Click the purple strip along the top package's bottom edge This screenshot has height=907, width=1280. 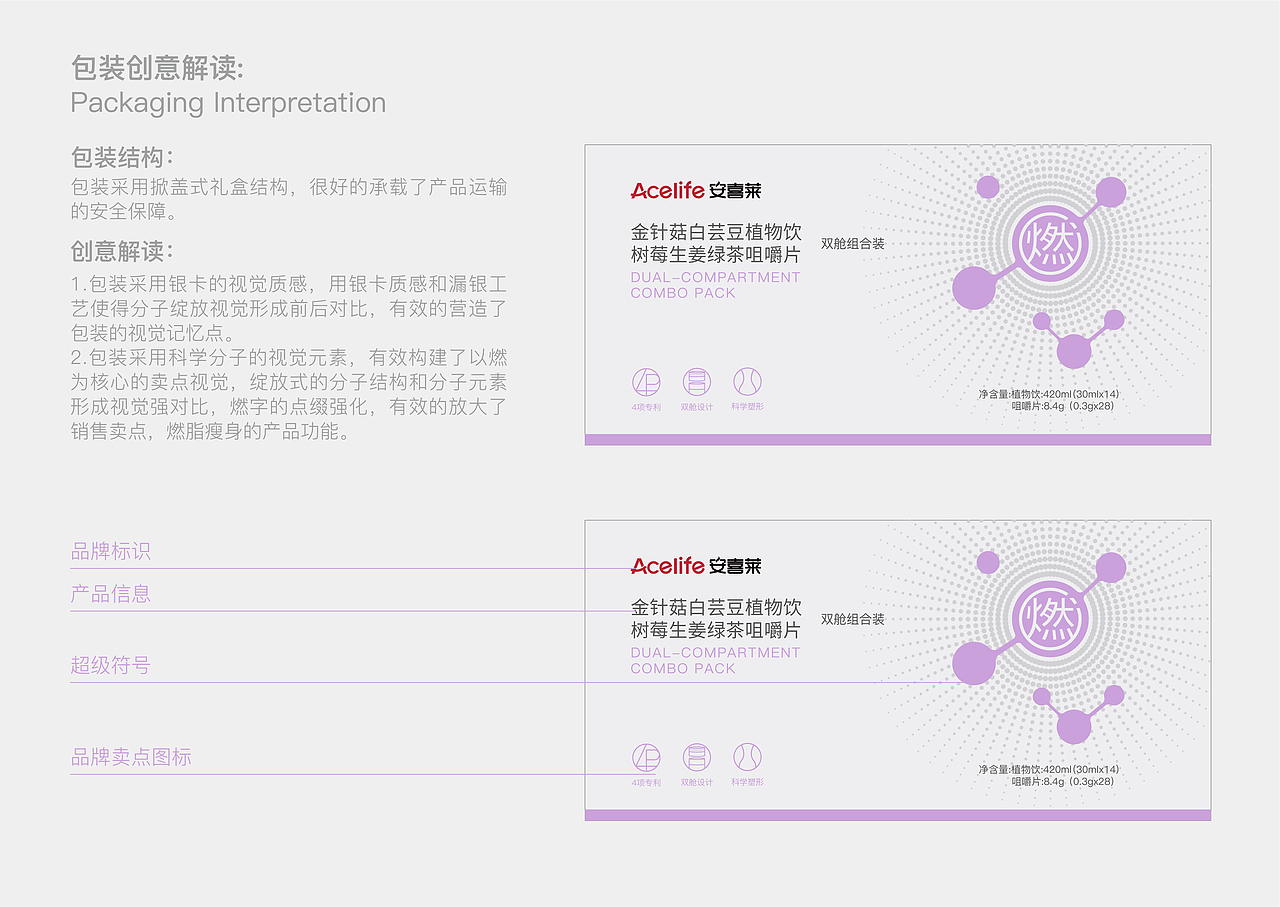898,440
